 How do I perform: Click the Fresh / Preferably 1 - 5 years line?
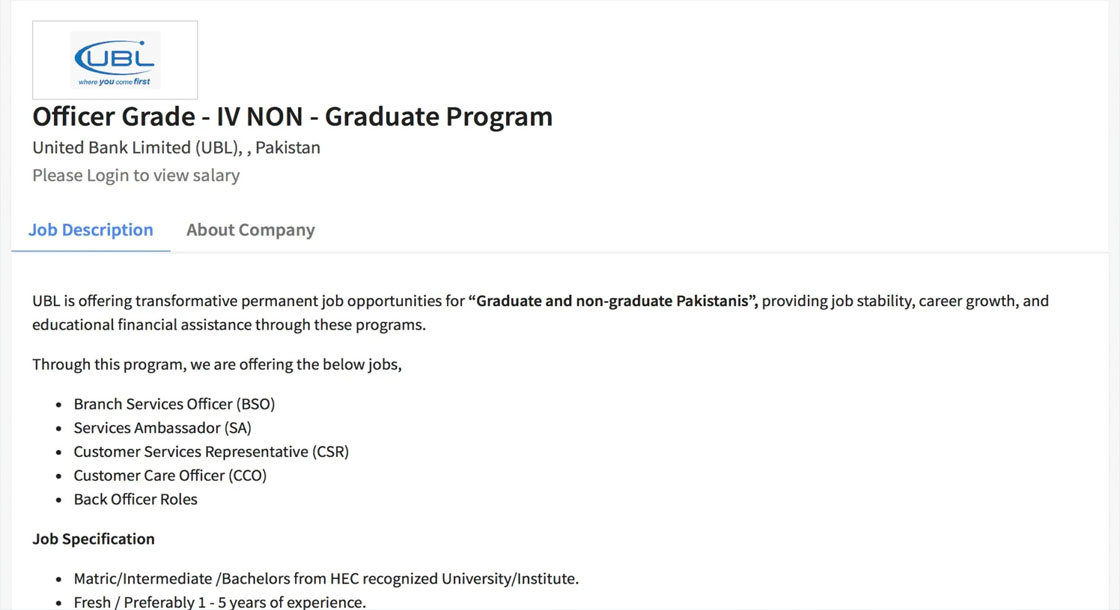(219, 602)
